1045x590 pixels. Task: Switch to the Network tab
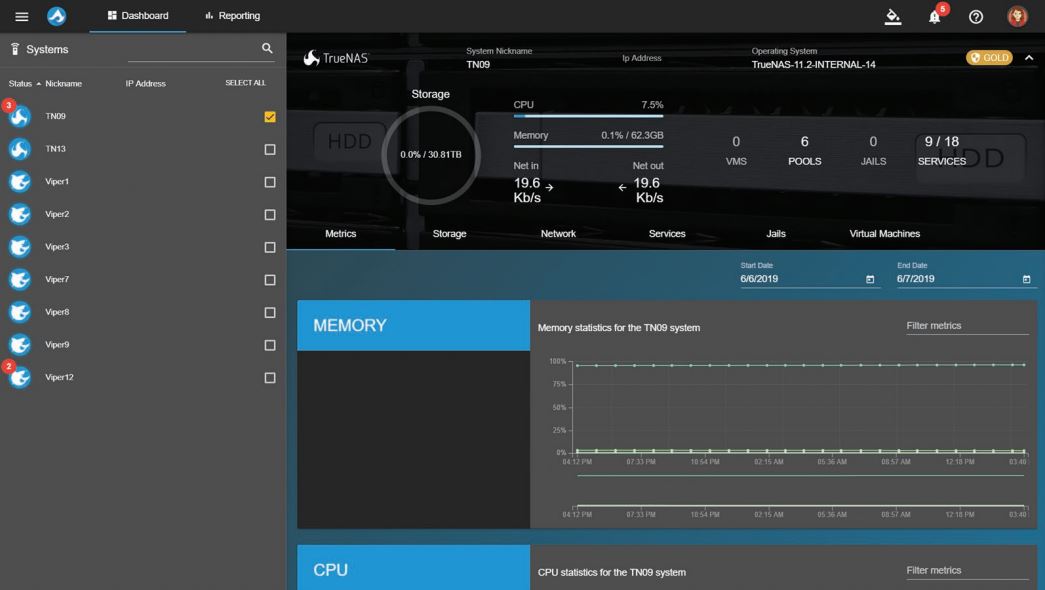(x=558, y=234)
